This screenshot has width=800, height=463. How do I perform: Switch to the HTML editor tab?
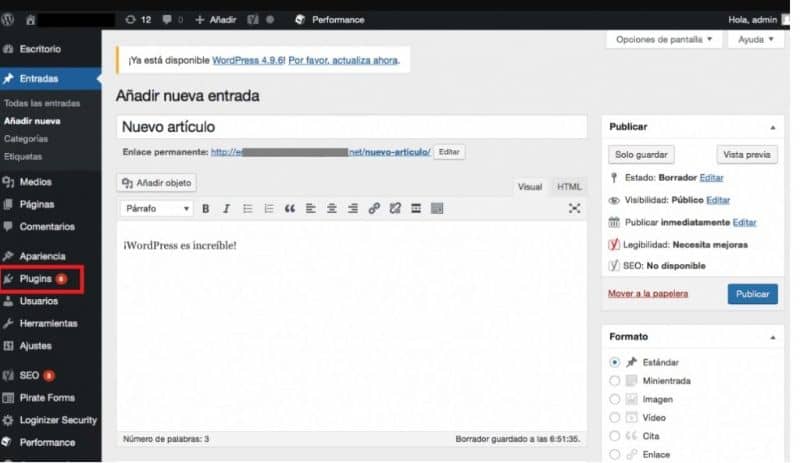coord(569,187)
